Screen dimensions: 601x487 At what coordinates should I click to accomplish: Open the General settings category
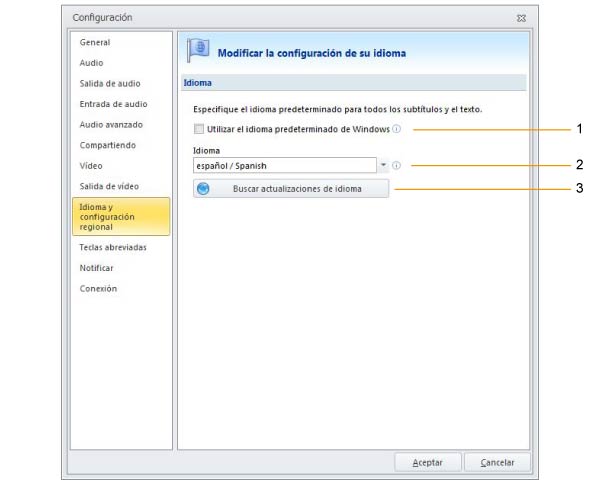[x=95, y=43]
